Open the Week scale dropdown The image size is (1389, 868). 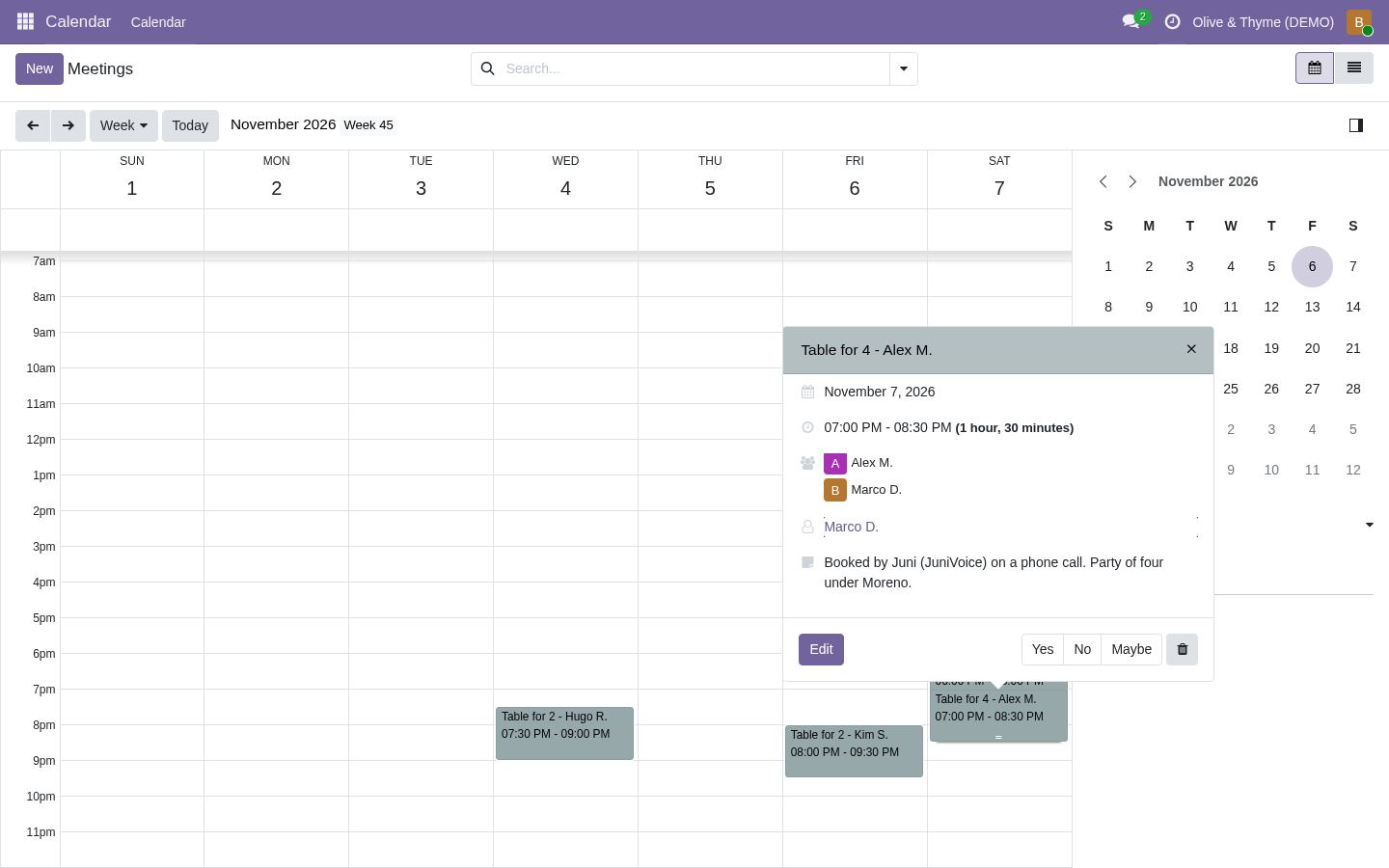pos(123,125)
